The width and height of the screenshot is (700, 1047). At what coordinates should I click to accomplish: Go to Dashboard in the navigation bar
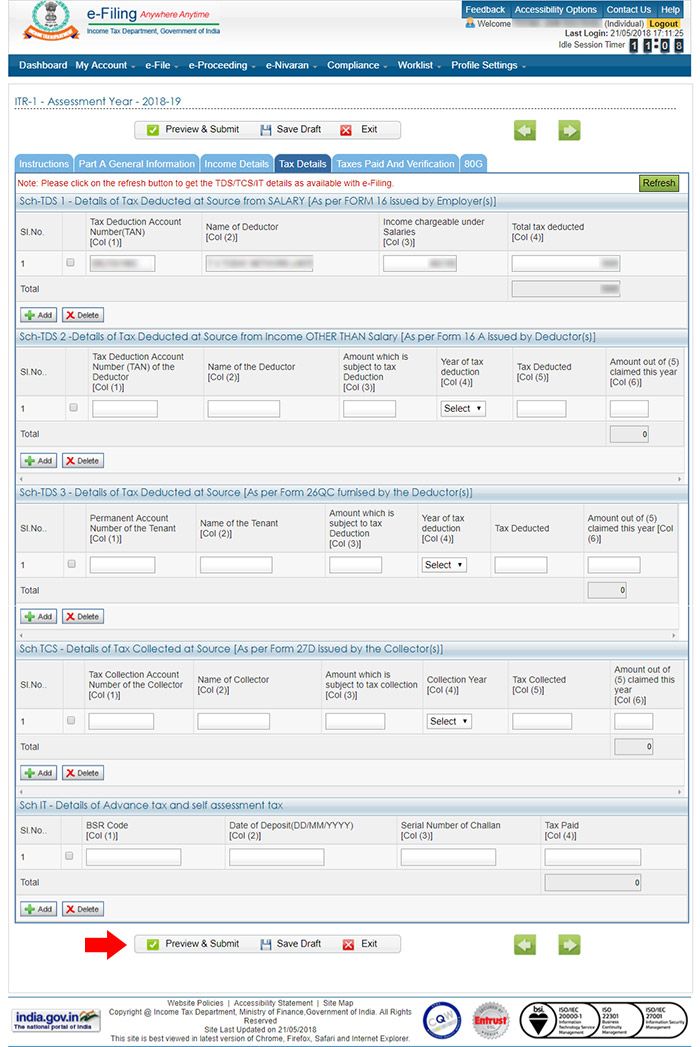pos(43,65)
